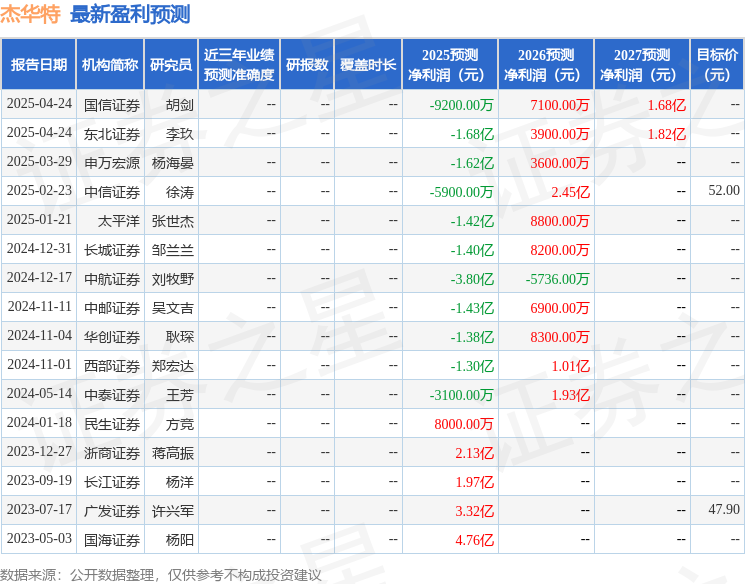Click the 近三年业绩预测准确度 header

tap(239, 65)
